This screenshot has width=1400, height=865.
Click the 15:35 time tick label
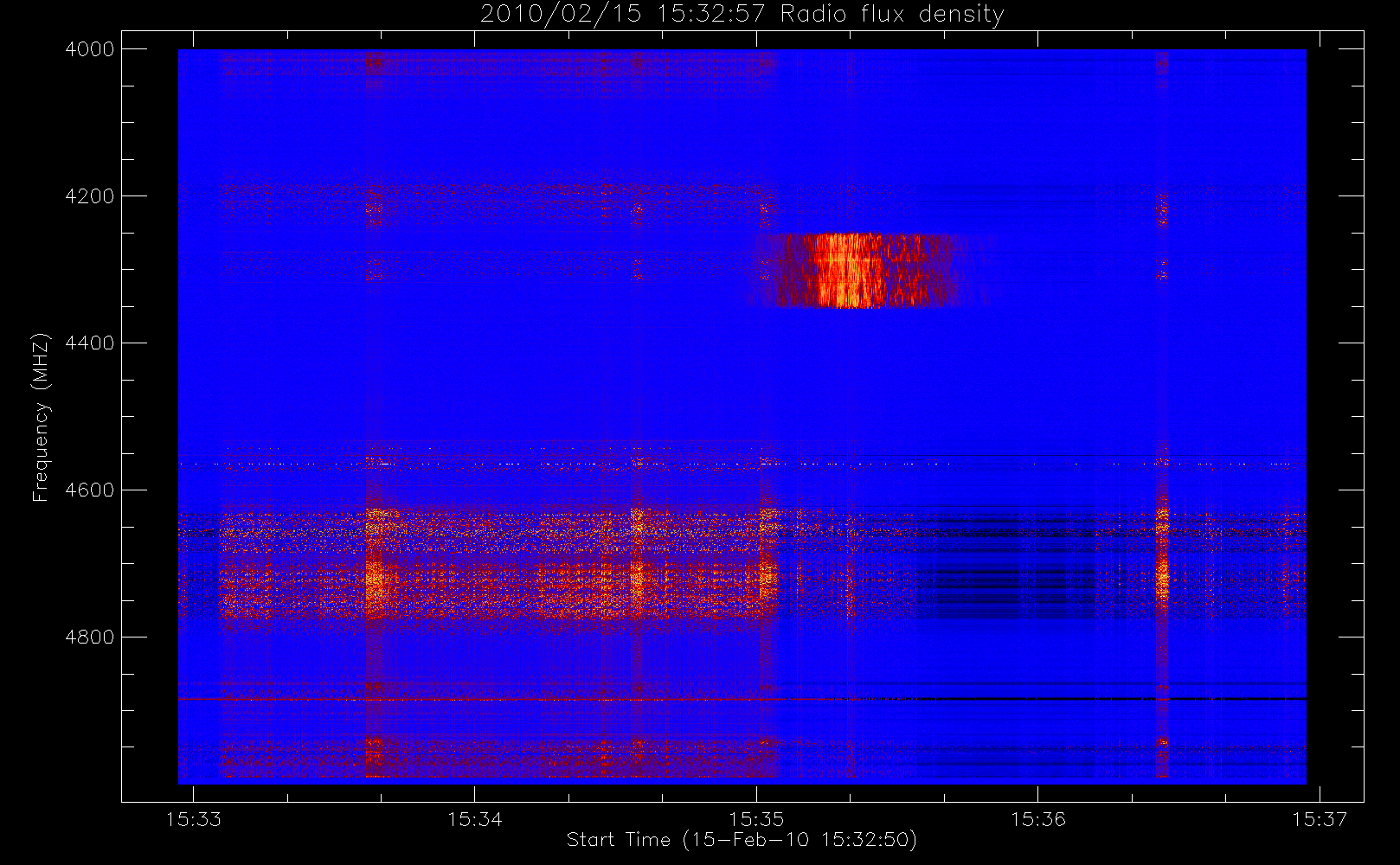point(756,818)
